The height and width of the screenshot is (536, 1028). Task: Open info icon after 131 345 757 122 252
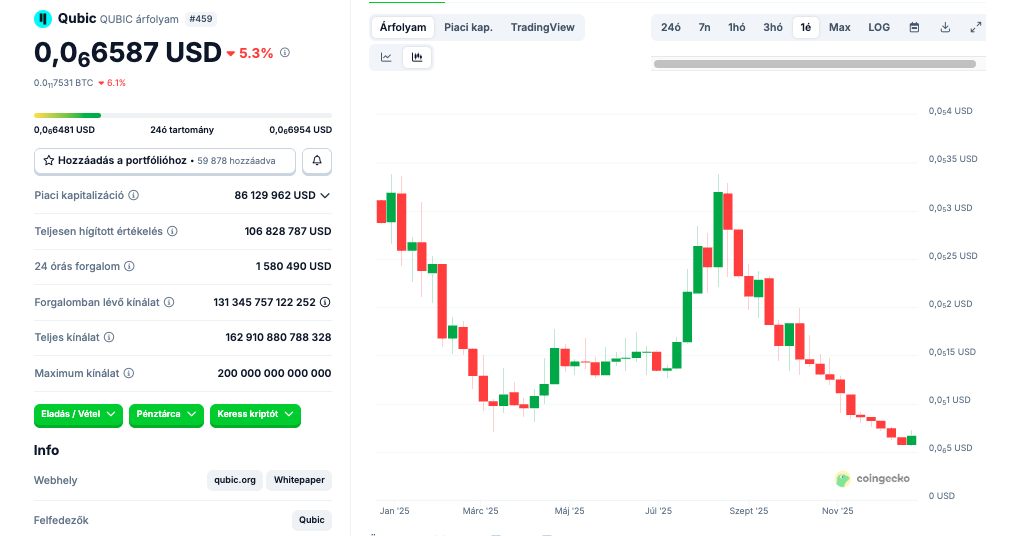[325, 302]
